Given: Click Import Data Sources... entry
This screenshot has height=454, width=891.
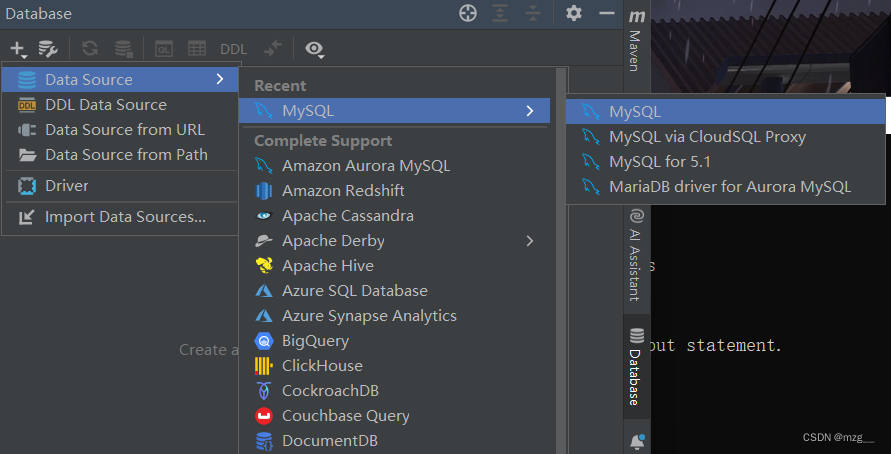Looking at the screenshot, I should (120, 217).
